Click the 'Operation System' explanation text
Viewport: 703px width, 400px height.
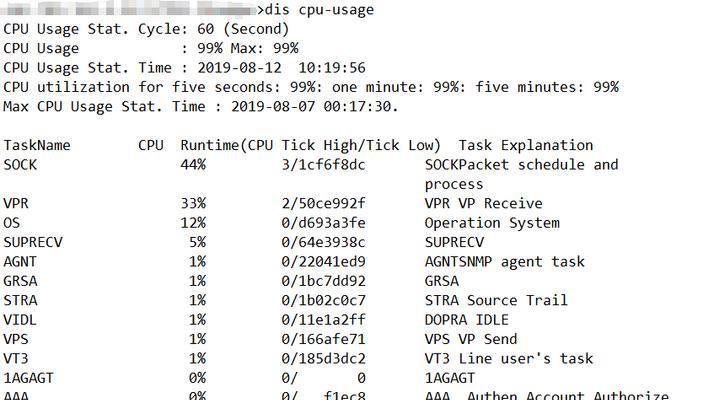click(x=492, y=223)
